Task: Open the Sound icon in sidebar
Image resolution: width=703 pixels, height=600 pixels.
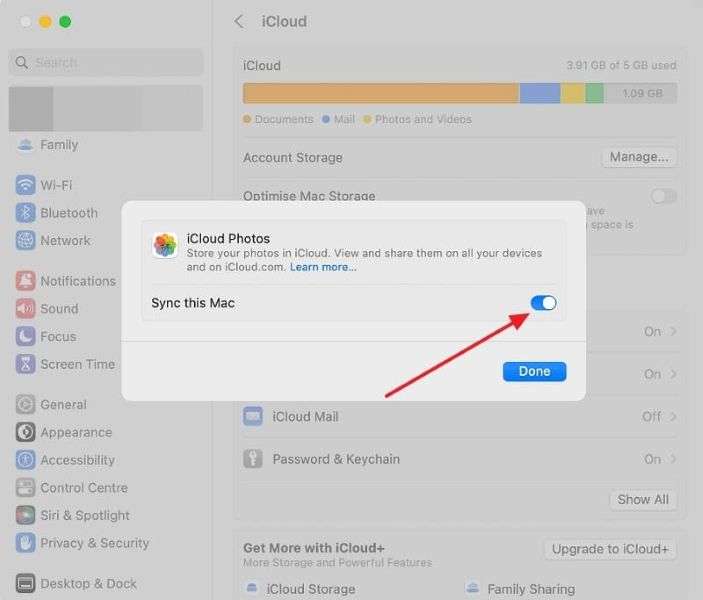Action: click(x=26, y=309)
